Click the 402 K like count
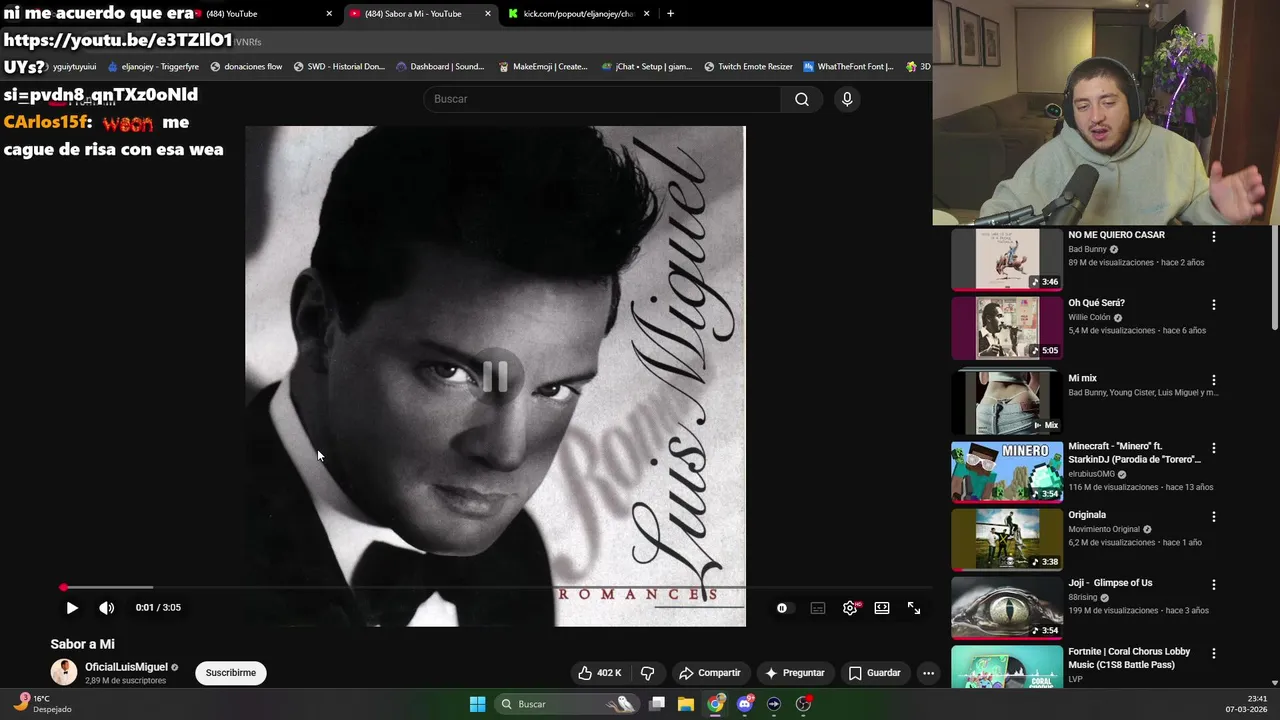The width and height of the screenshot is (1280, 720). [609, 673]
